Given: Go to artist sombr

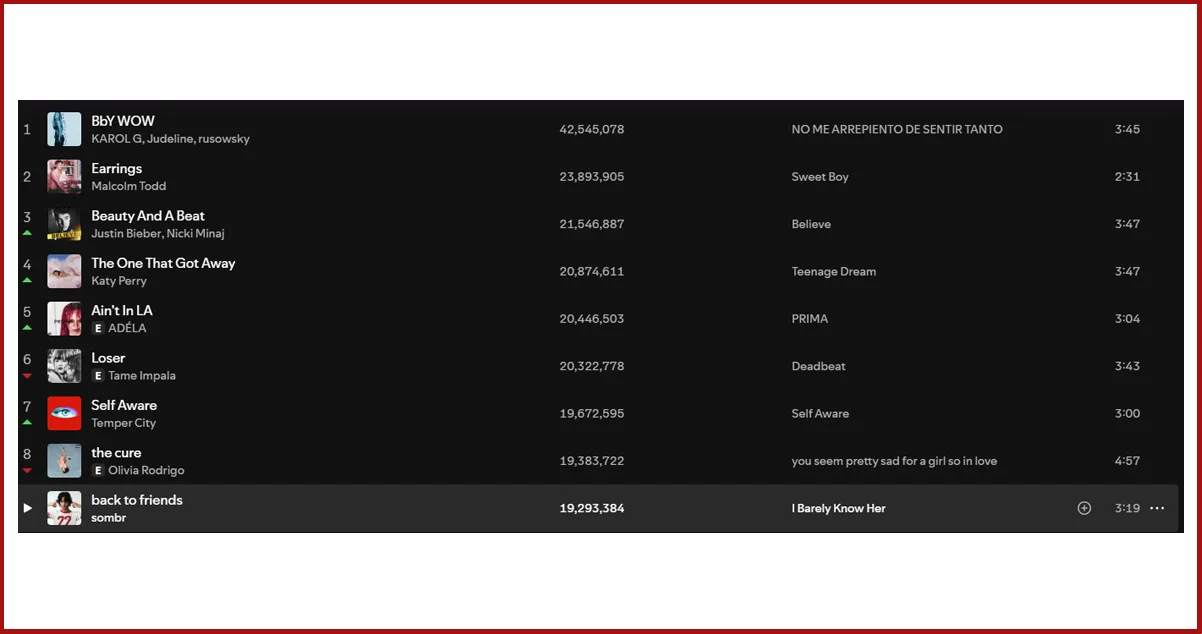Looking at the screenshot, I should [109, 518].
